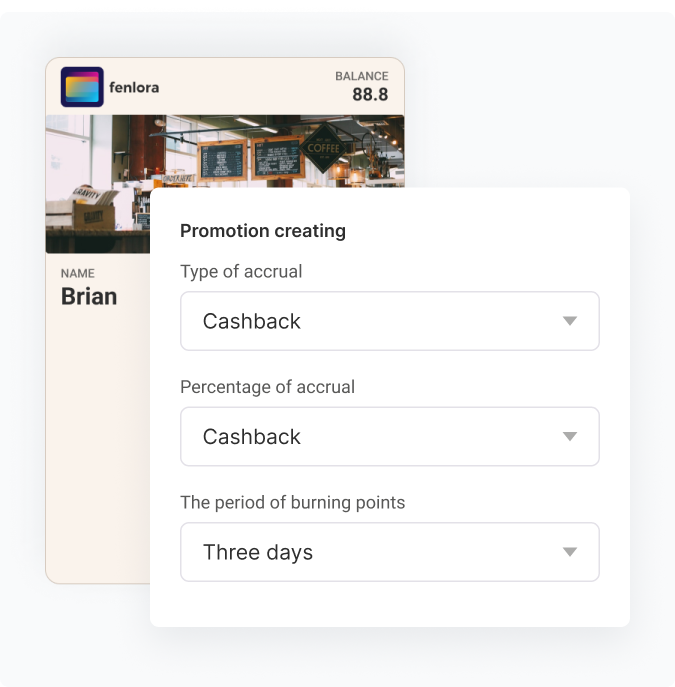This screenshot has height=687, width=675.
Task: Click the fenlora logo icon
Action: (82, 87)
